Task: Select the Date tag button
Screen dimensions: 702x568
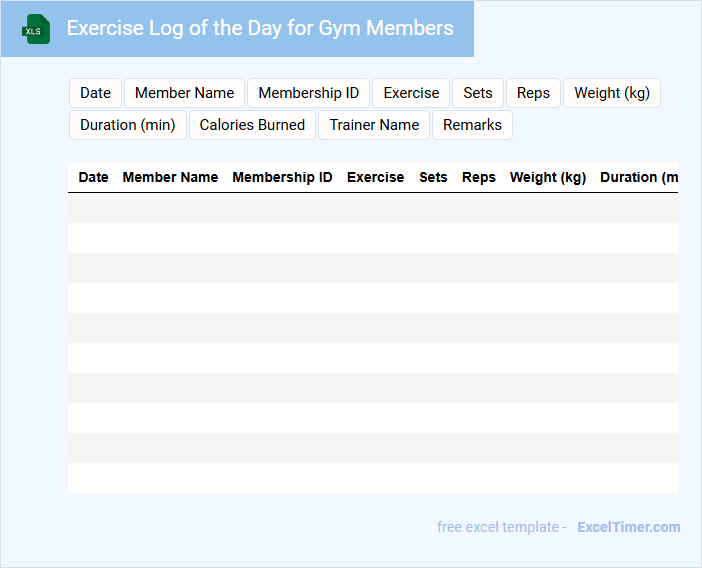Action: pos(95,93)
